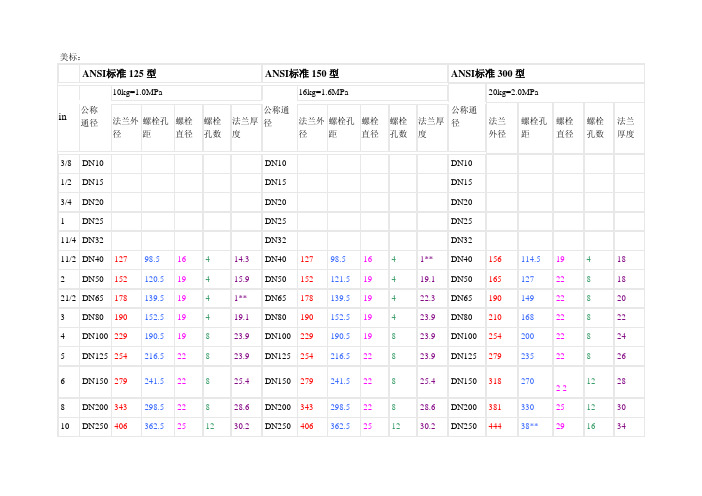
Task: Click the 125-type "15.9" flange thickness value
Action: pos(241,279)
